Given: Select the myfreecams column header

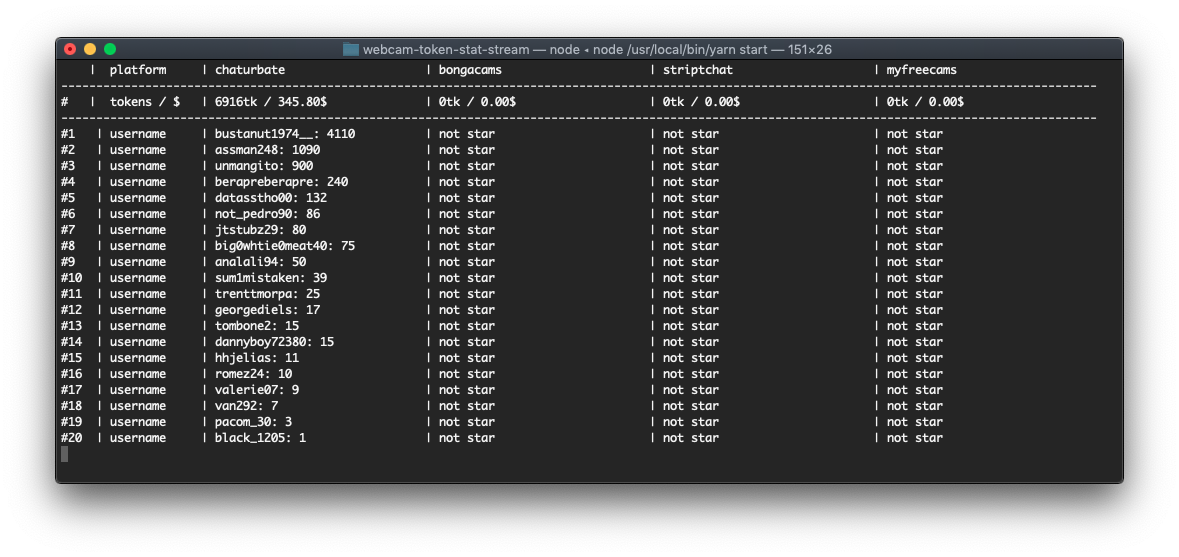Looking at the screenshot, I should pos(921,70).
